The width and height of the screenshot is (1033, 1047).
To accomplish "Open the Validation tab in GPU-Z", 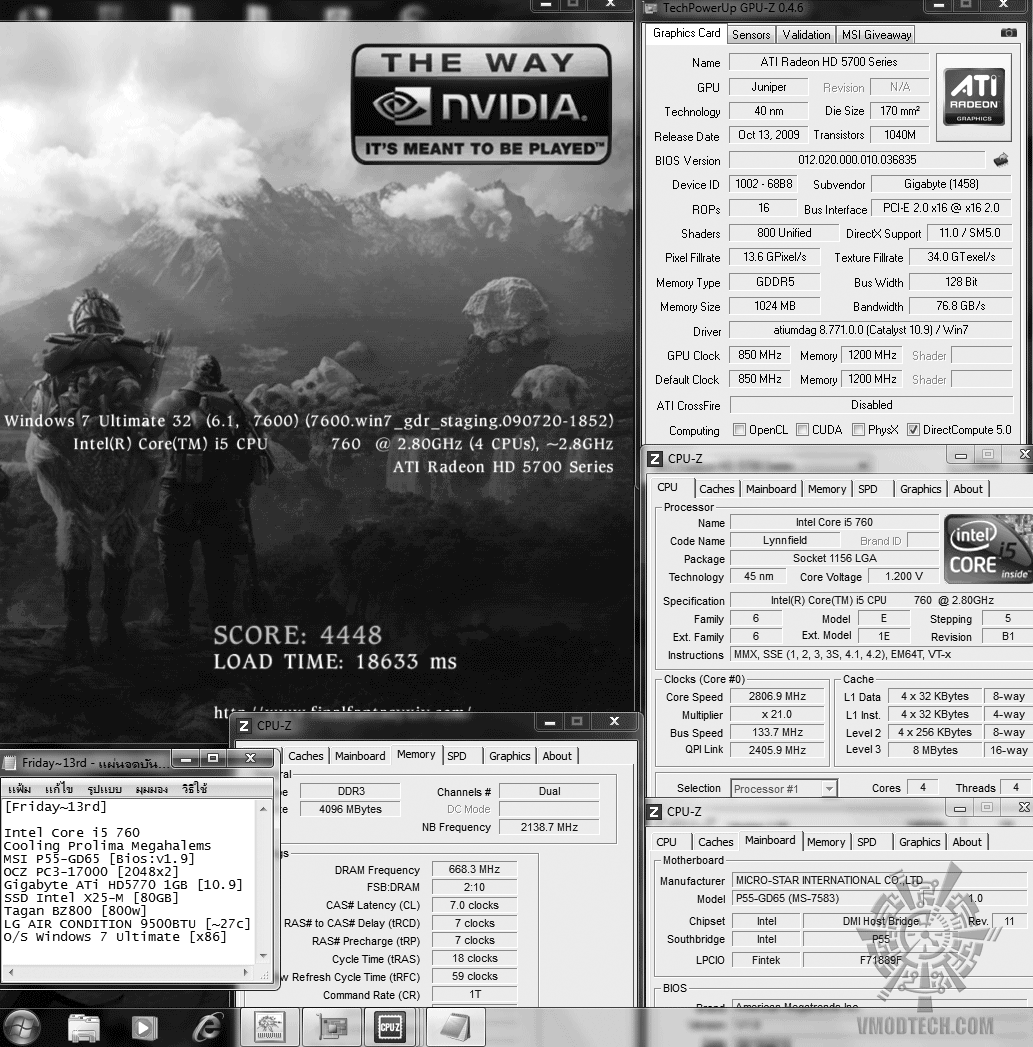I will click(x=806, y=35).
